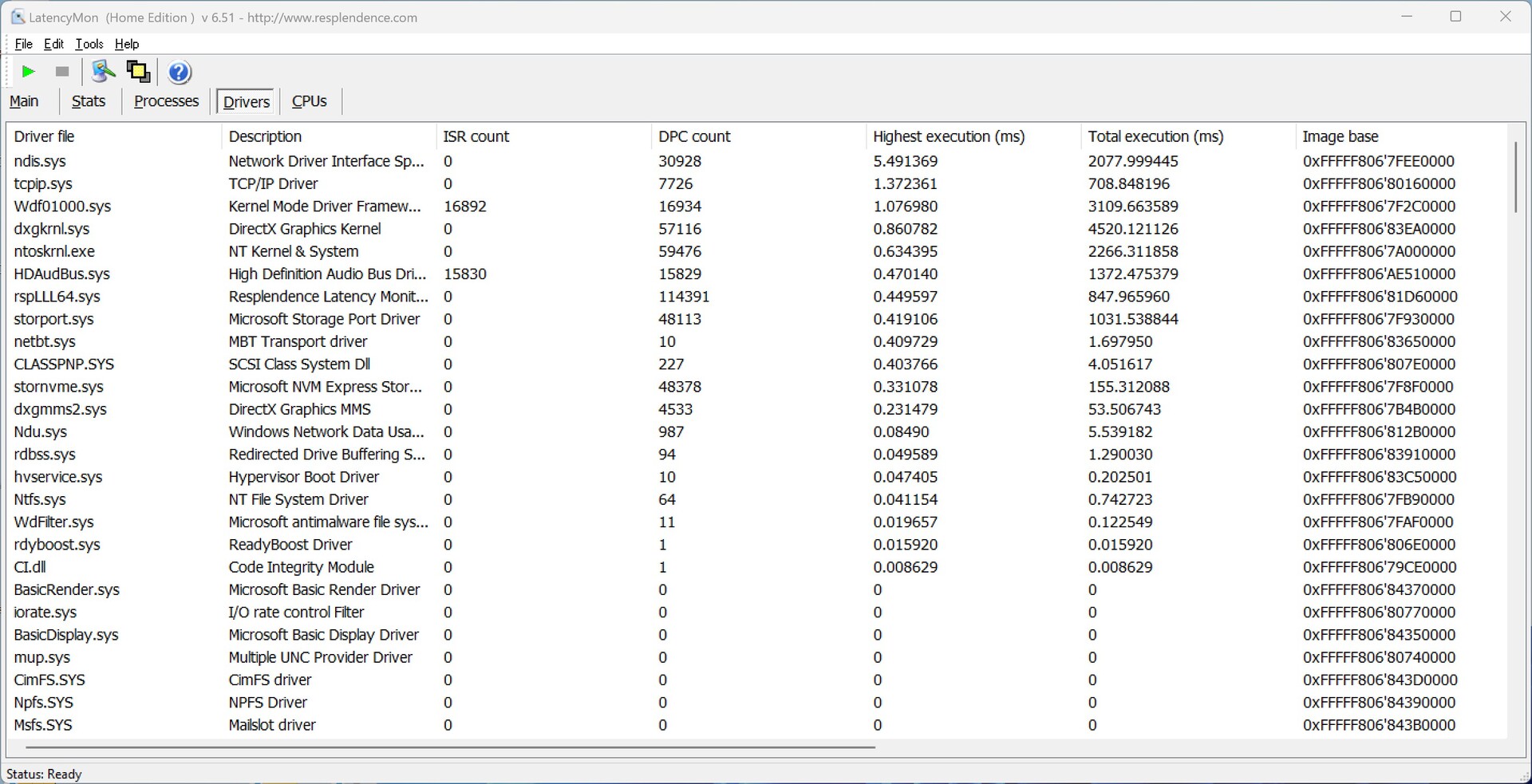Click the LatencyMon title bar app icon

coord(18,17)
